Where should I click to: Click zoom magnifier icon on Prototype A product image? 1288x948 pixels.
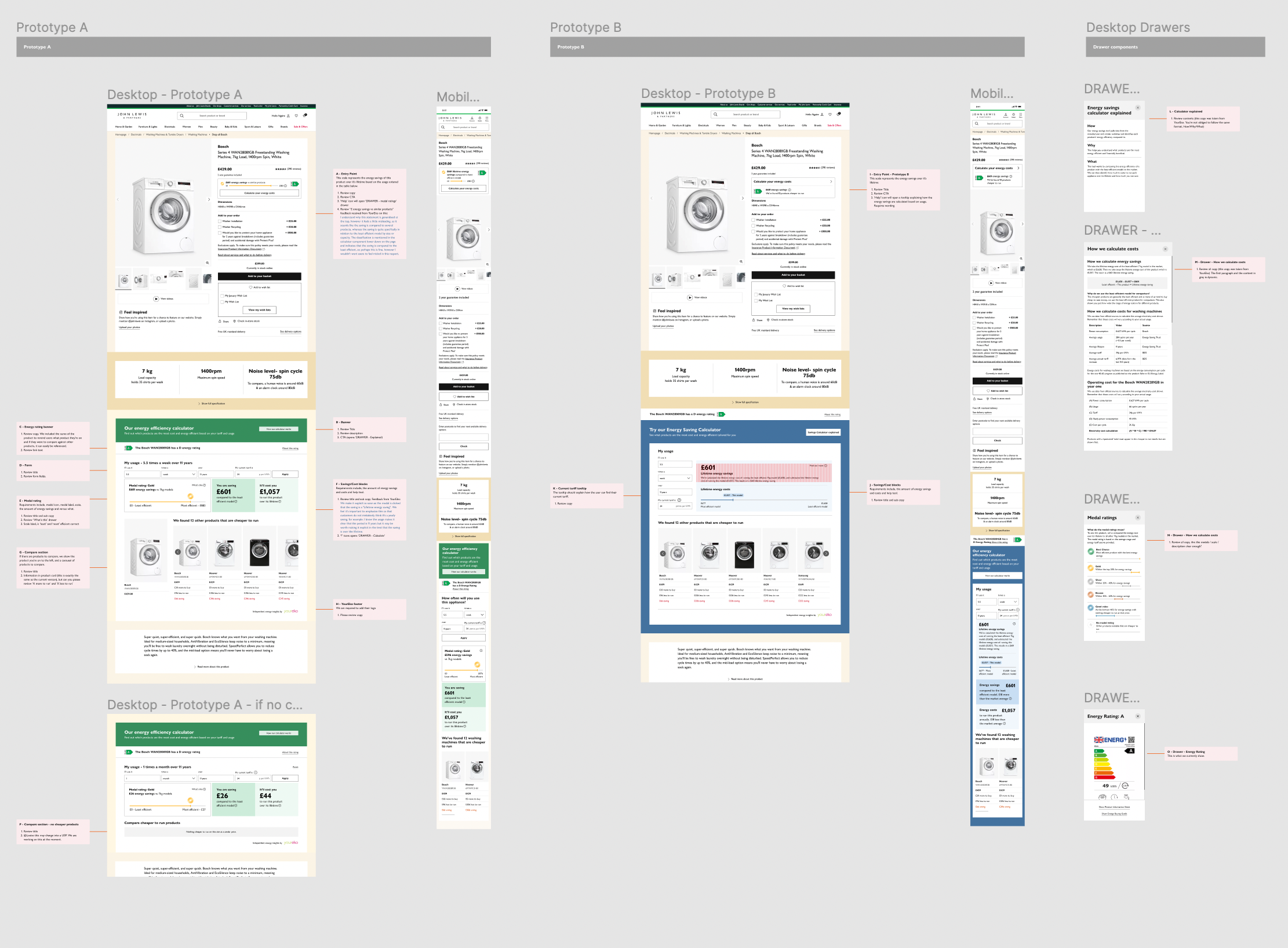coord(208,262)
